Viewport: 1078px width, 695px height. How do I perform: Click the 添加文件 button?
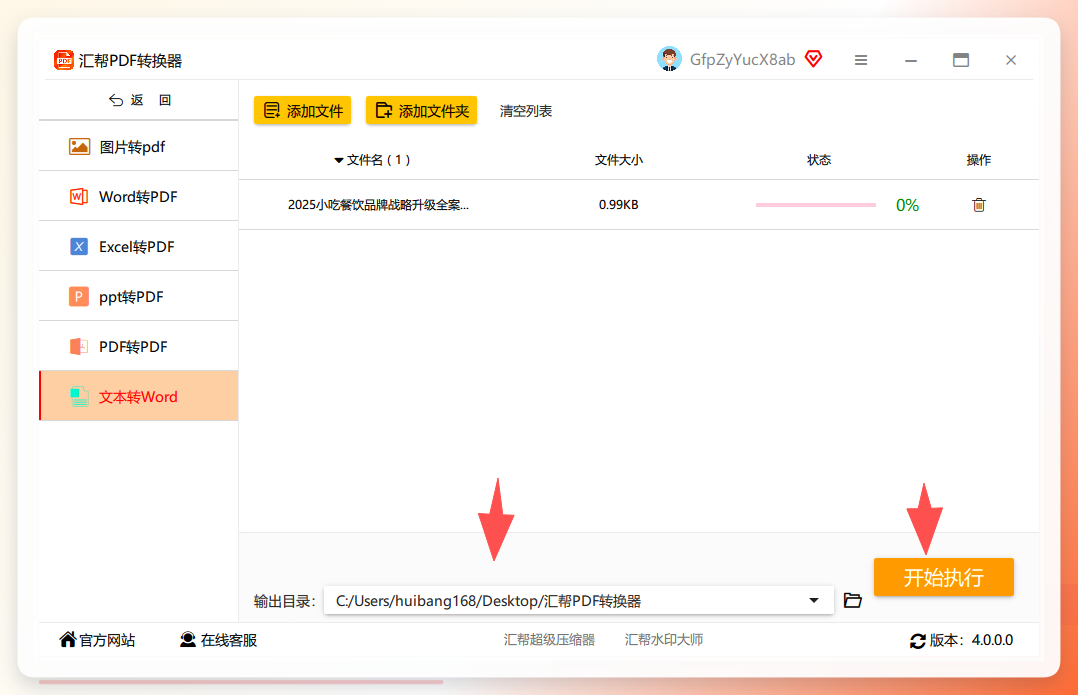tap(302, 111)
